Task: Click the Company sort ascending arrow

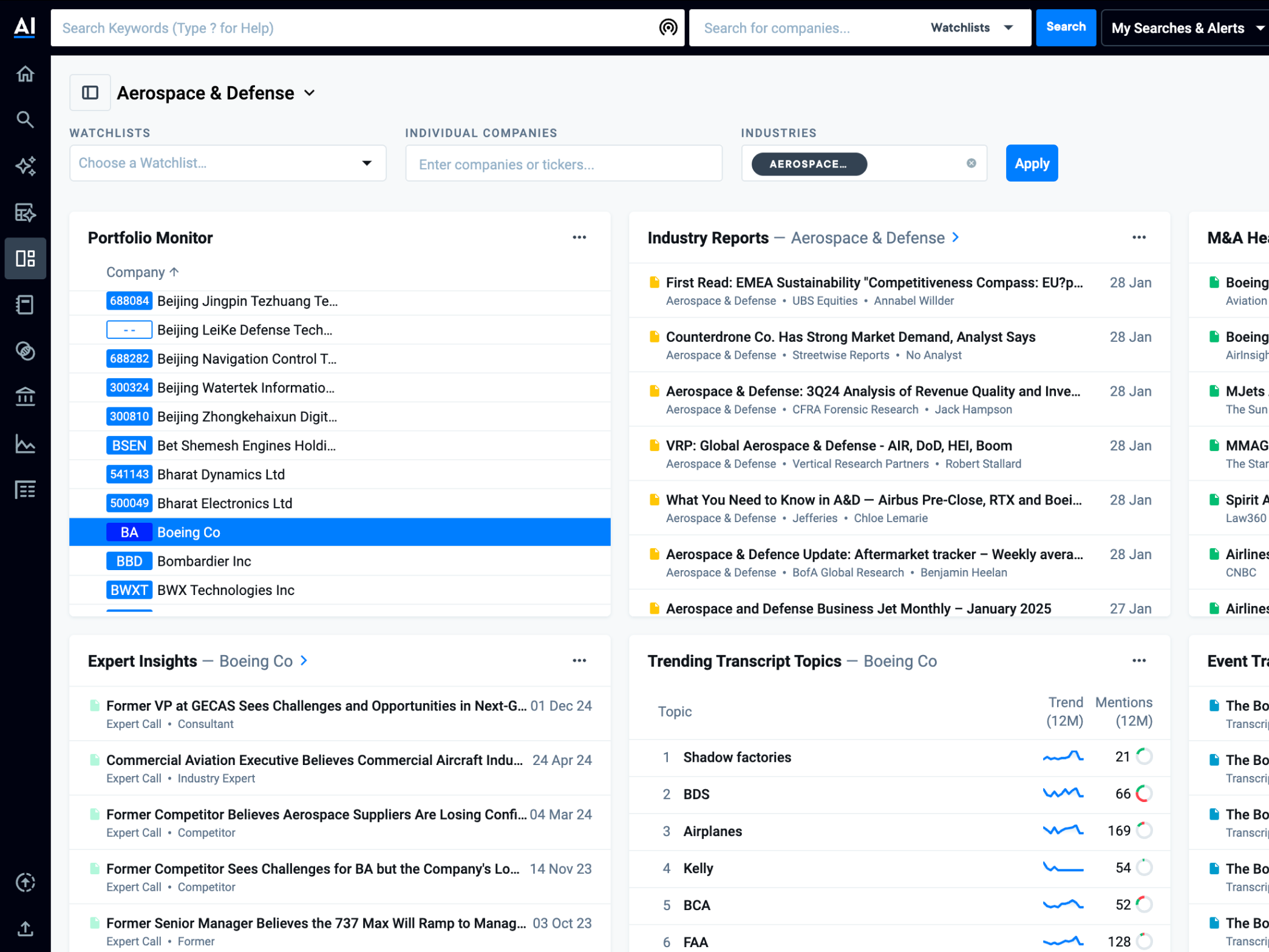Action: [174, 272]
